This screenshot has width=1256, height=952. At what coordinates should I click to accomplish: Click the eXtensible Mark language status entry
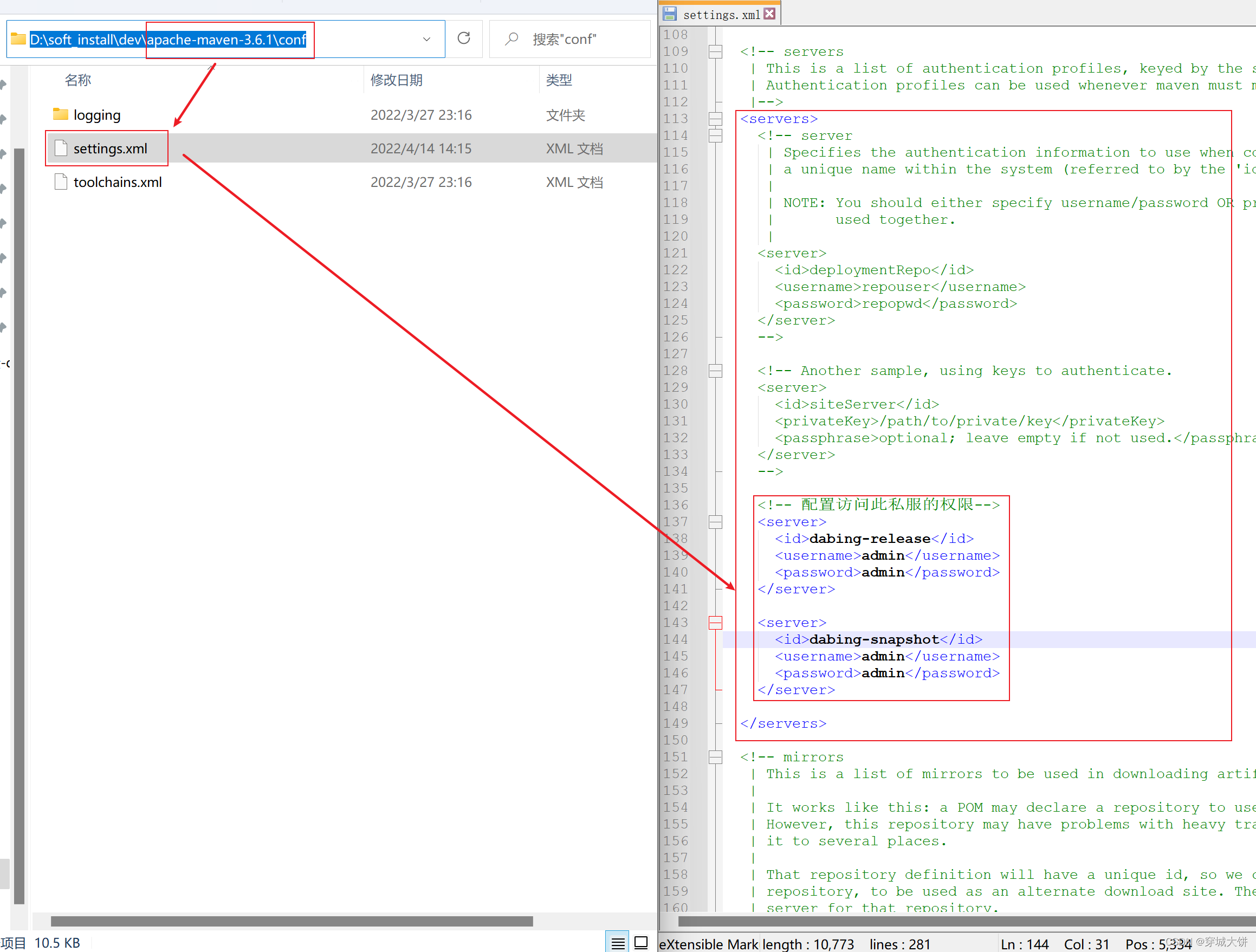(x=709, y=943)
